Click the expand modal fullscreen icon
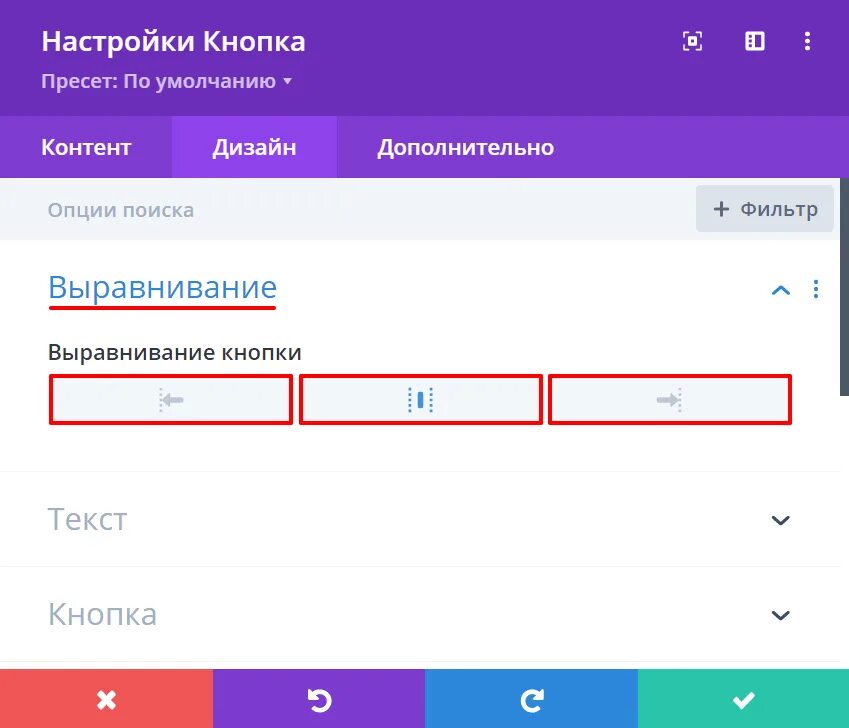The height and width of the screenshot is (728, 849). [693, 41]
